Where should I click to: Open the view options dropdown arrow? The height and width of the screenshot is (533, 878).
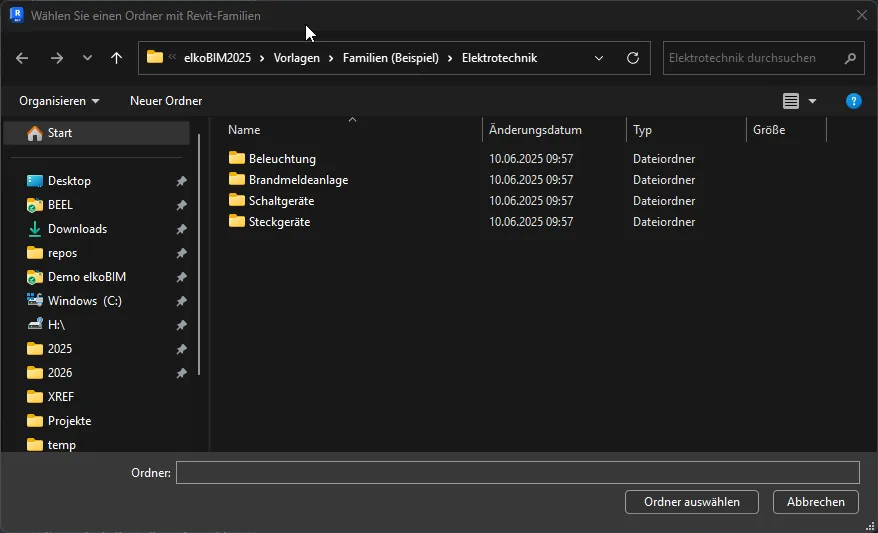coord(812,101)
